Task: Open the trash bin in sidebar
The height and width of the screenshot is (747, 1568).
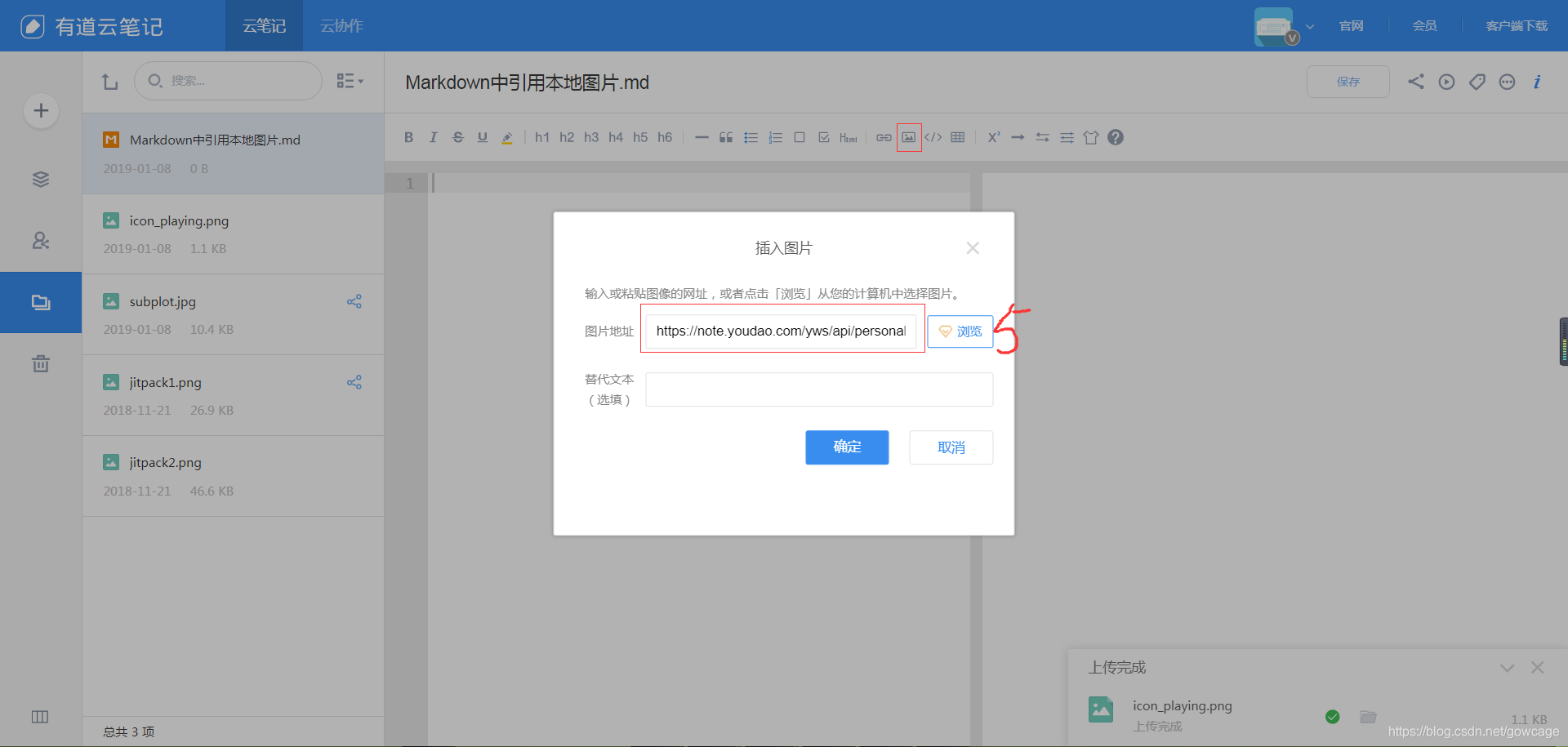Action: coord(41,363)
